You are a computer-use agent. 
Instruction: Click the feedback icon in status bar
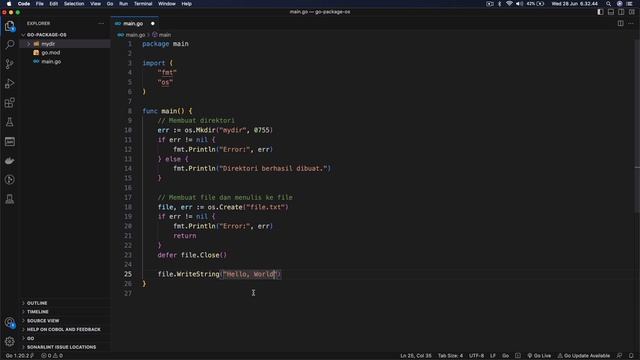[x=620, y=356]
